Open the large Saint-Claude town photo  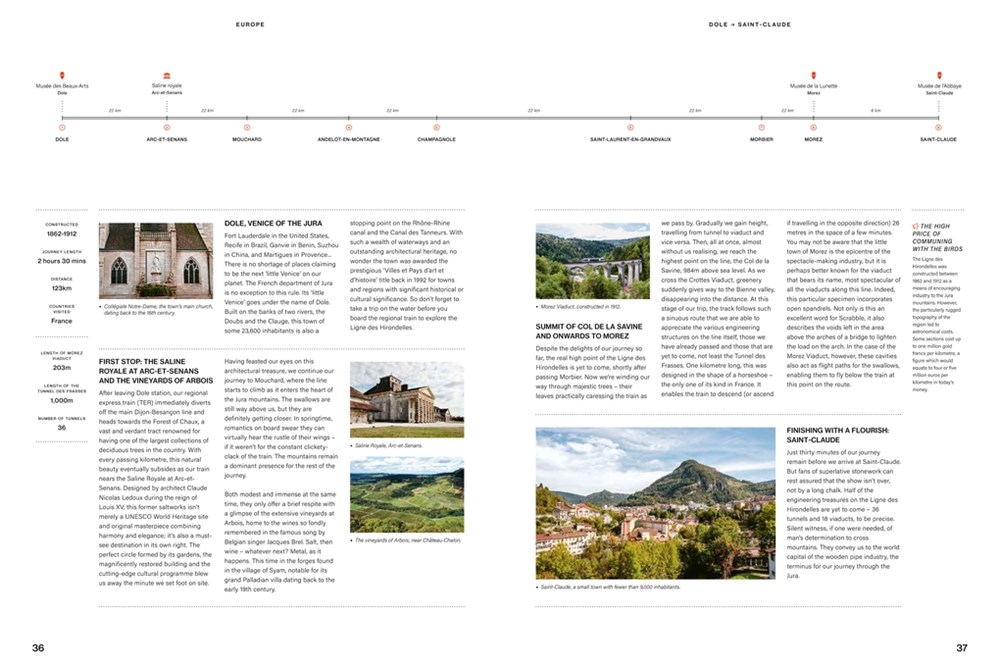tap(656, 504)
